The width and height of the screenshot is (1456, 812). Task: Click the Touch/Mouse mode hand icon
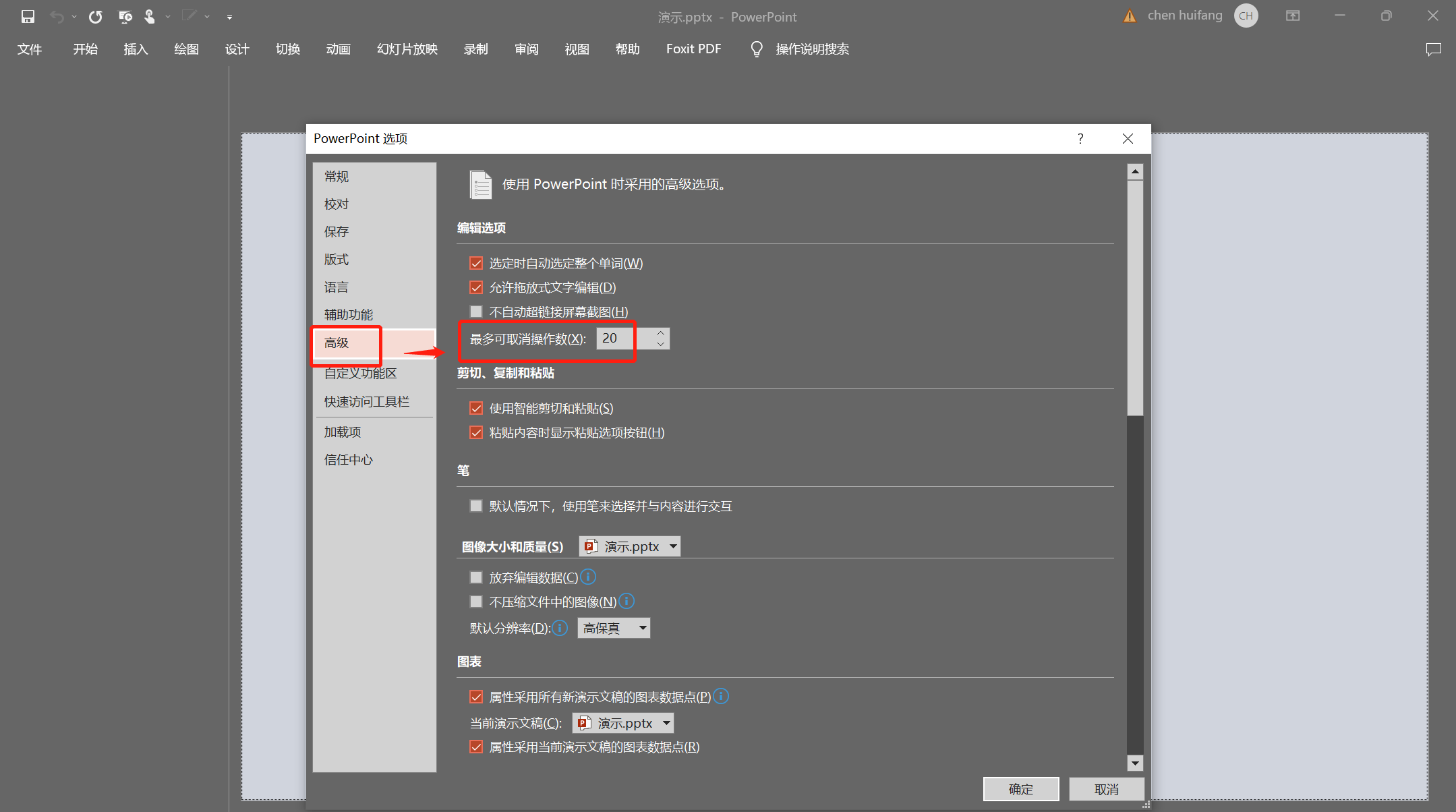149,16
